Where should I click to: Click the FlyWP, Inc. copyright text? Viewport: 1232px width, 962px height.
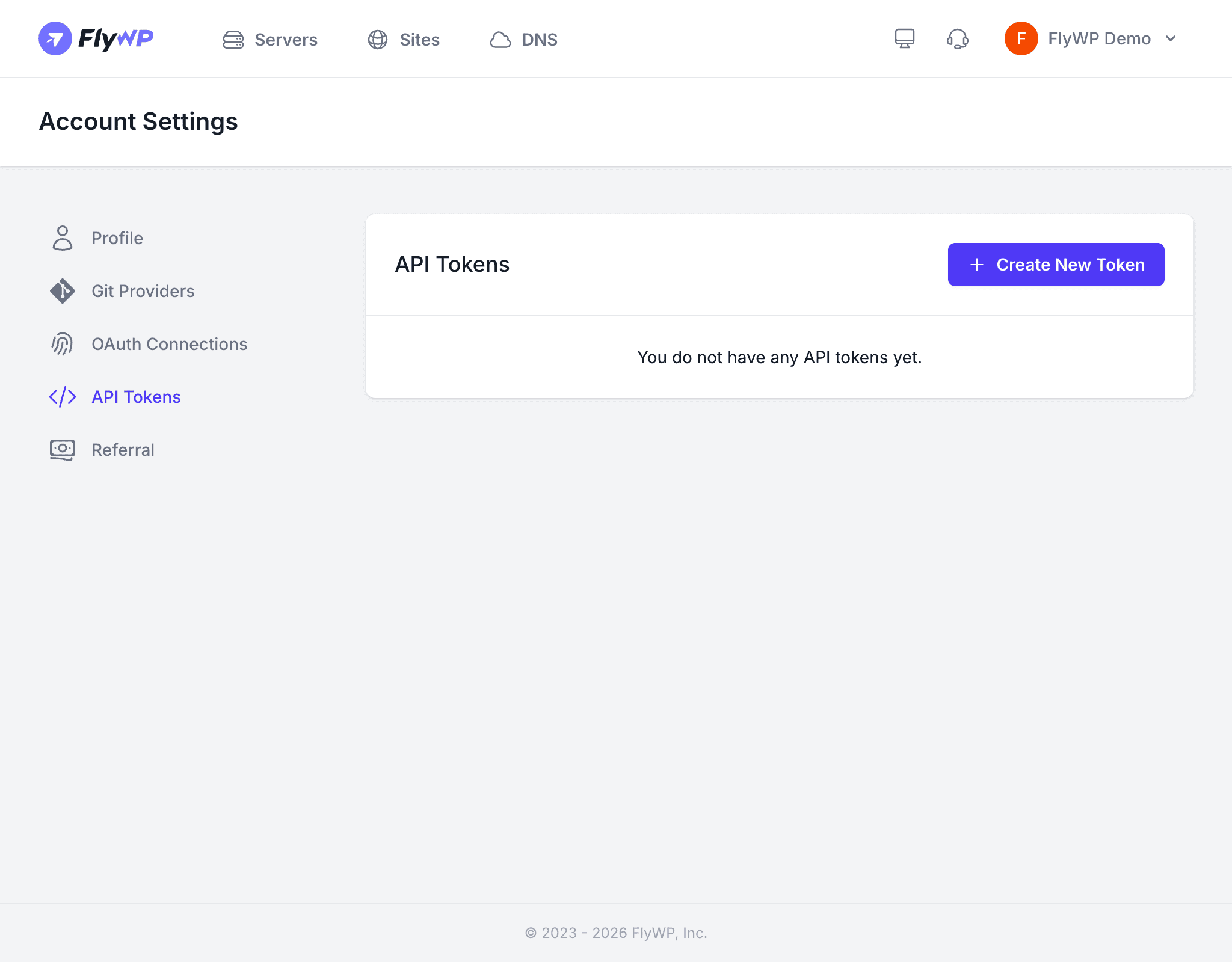click(x=616, y=933)
